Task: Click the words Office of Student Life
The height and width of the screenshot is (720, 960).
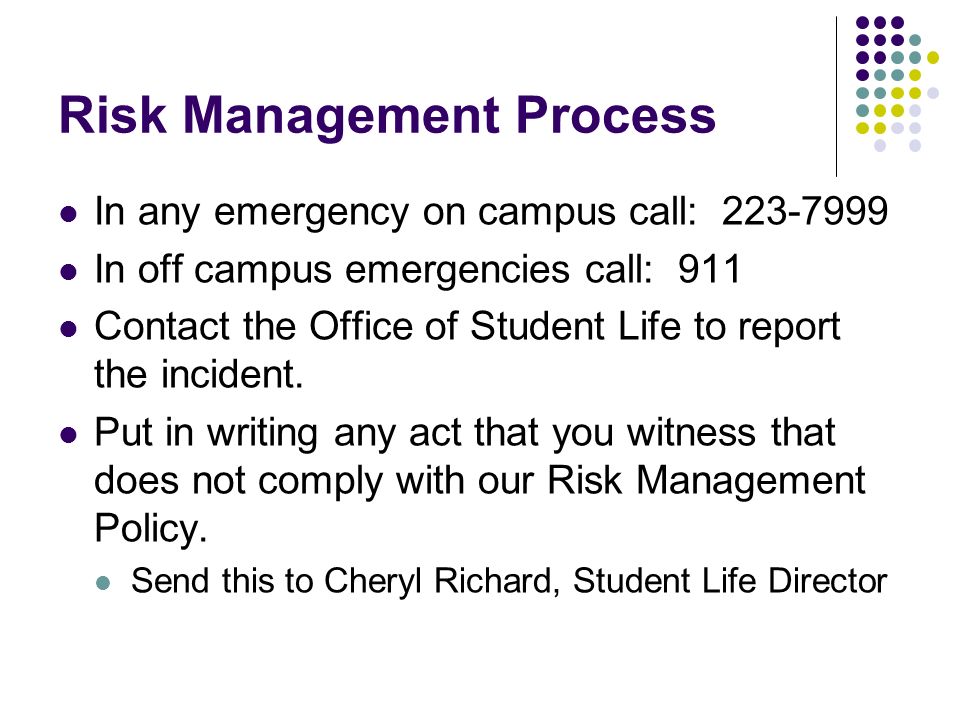Action: coord(495,326)
